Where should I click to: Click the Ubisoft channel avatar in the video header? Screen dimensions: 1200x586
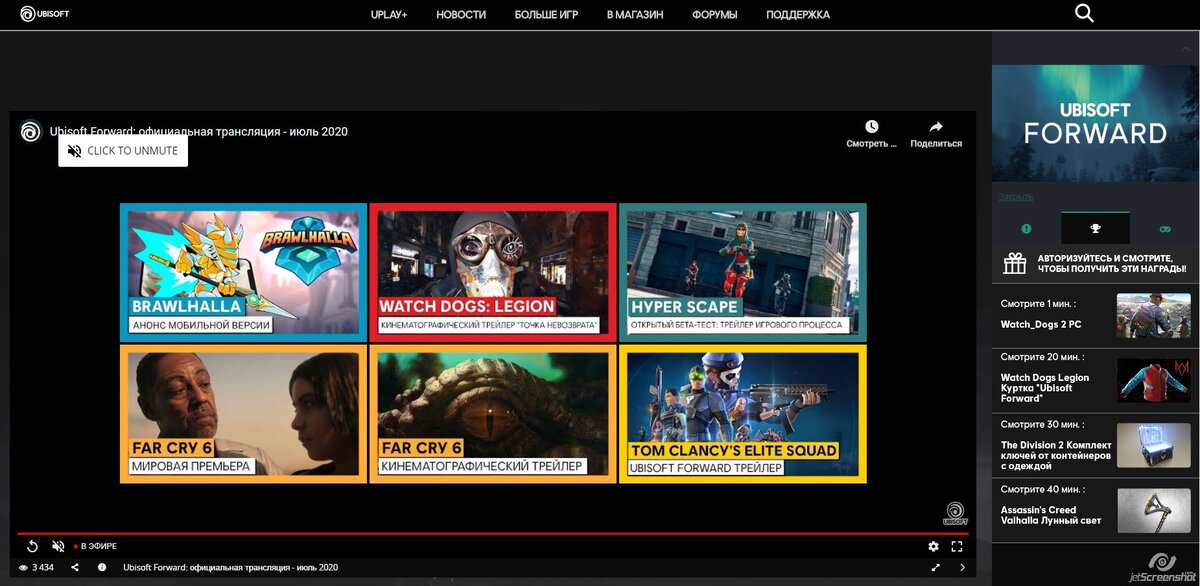tap(31, 131)
